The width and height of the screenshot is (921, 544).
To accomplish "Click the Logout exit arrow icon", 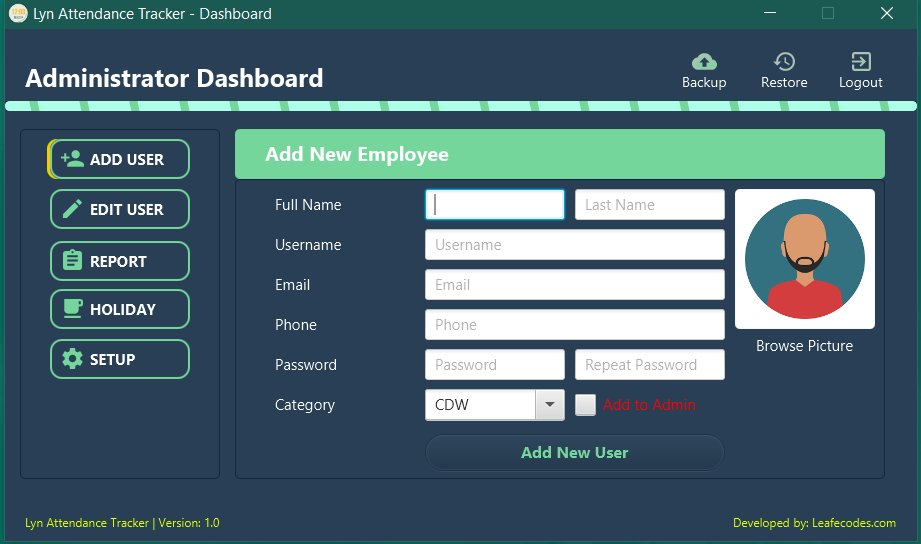I will click(861, 62).
